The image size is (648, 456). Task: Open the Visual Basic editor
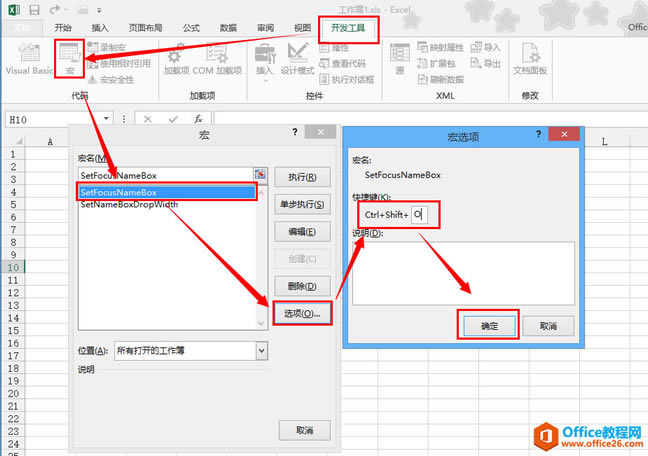[29, 59]
